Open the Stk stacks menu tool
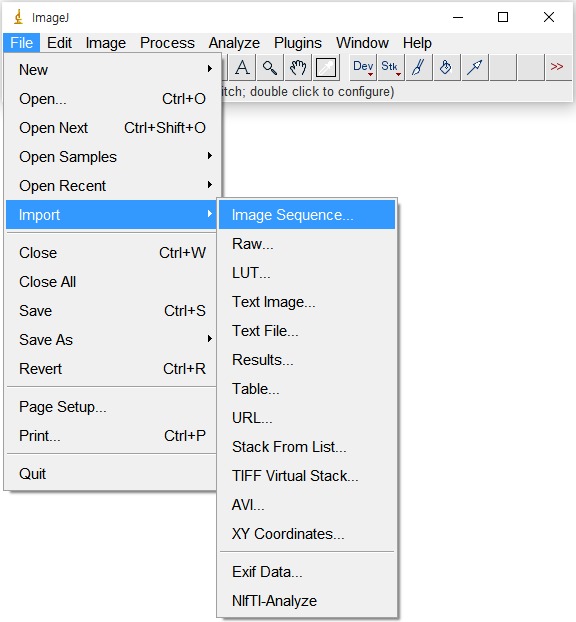The image size is (576, 622). pos(391,67)
